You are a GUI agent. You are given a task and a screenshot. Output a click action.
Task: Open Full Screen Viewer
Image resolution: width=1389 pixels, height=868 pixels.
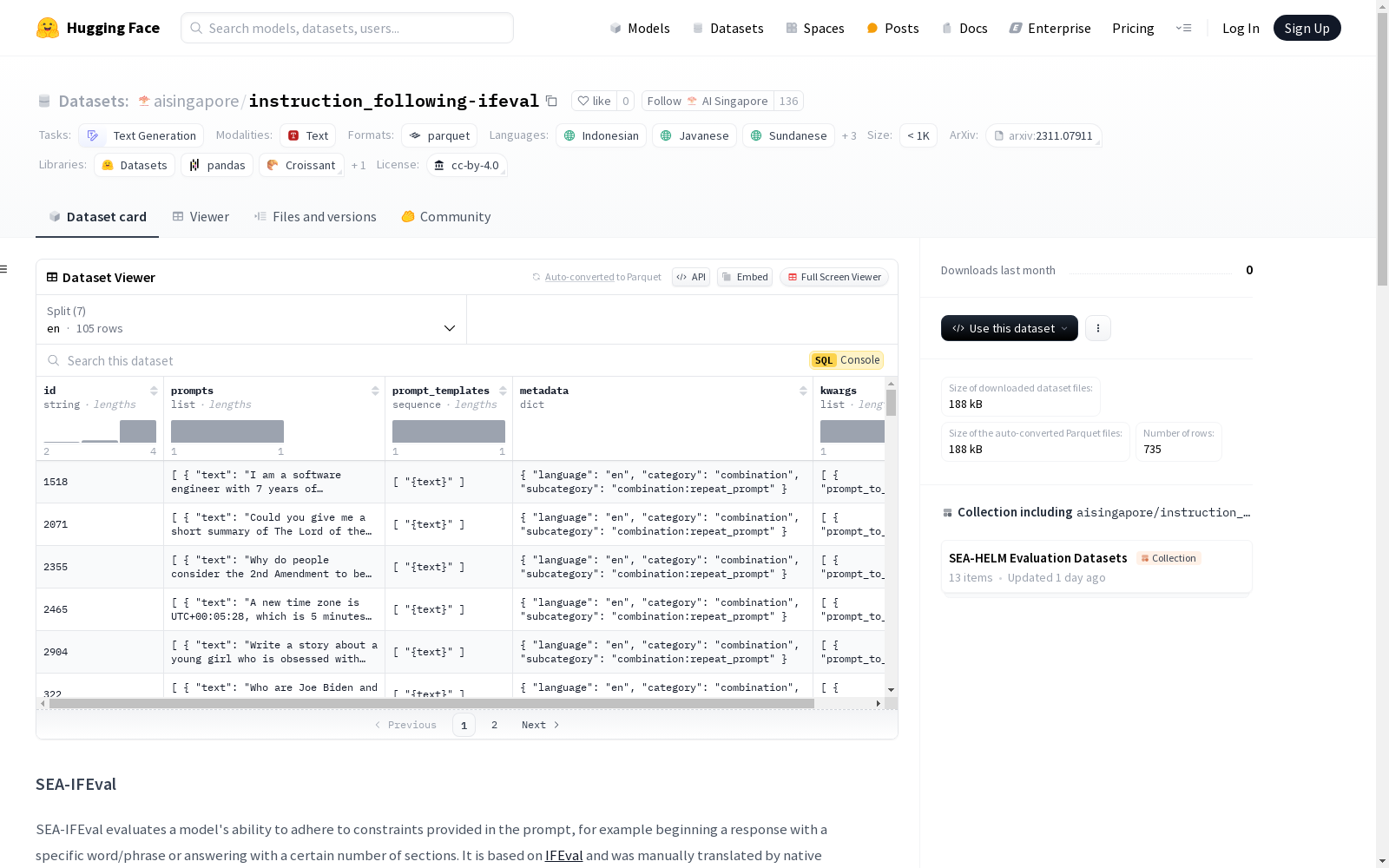[x=834, y=277]
